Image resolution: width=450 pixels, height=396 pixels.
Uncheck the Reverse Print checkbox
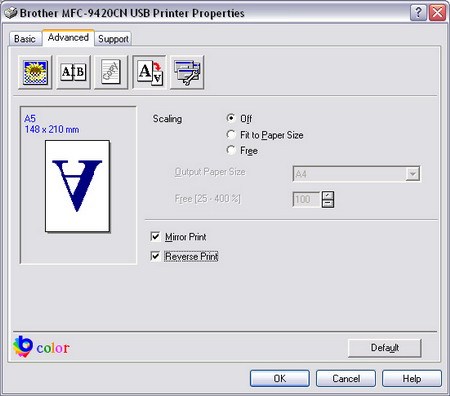point(155,256)
